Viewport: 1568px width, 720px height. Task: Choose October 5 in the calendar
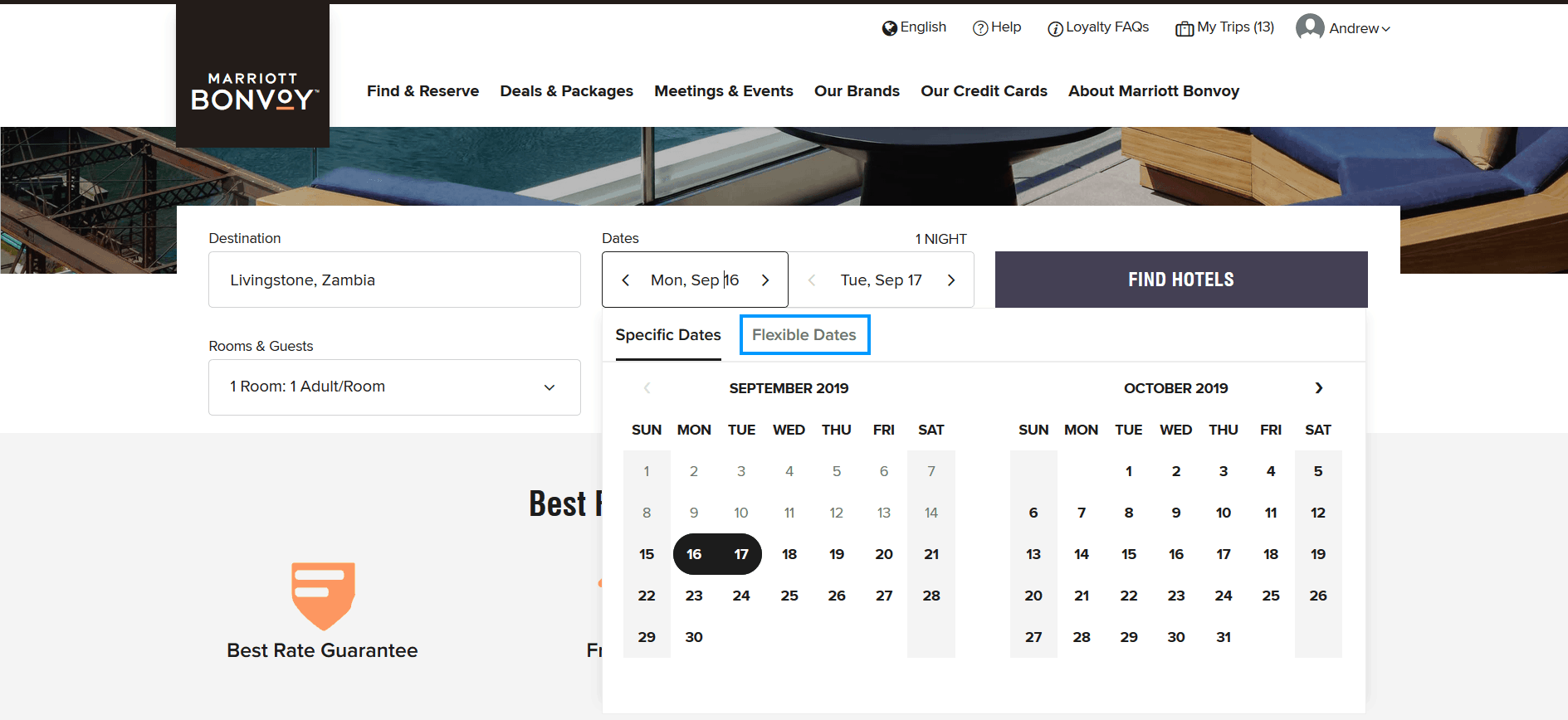tap(1318, 471)
